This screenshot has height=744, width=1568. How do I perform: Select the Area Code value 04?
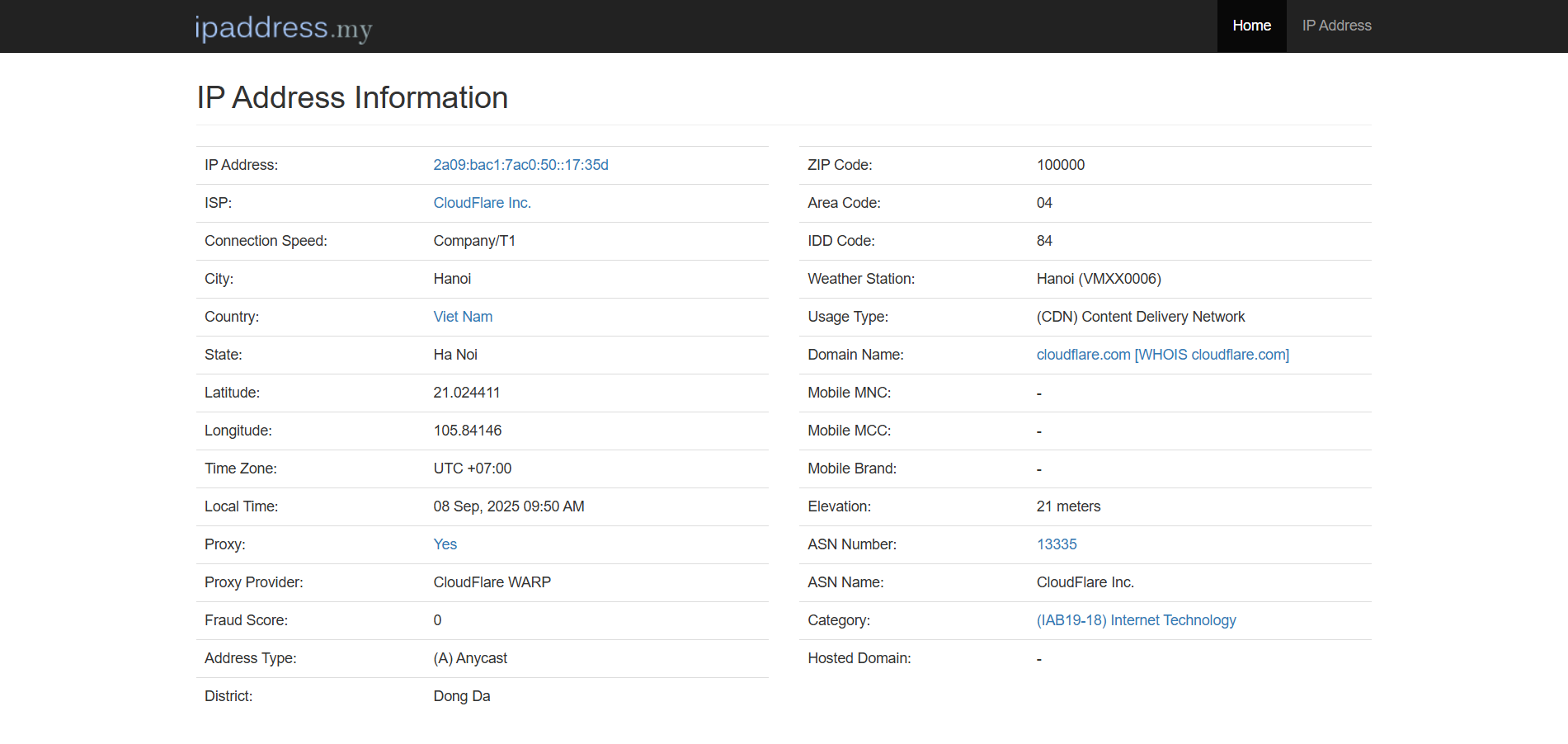(1044, 203)
